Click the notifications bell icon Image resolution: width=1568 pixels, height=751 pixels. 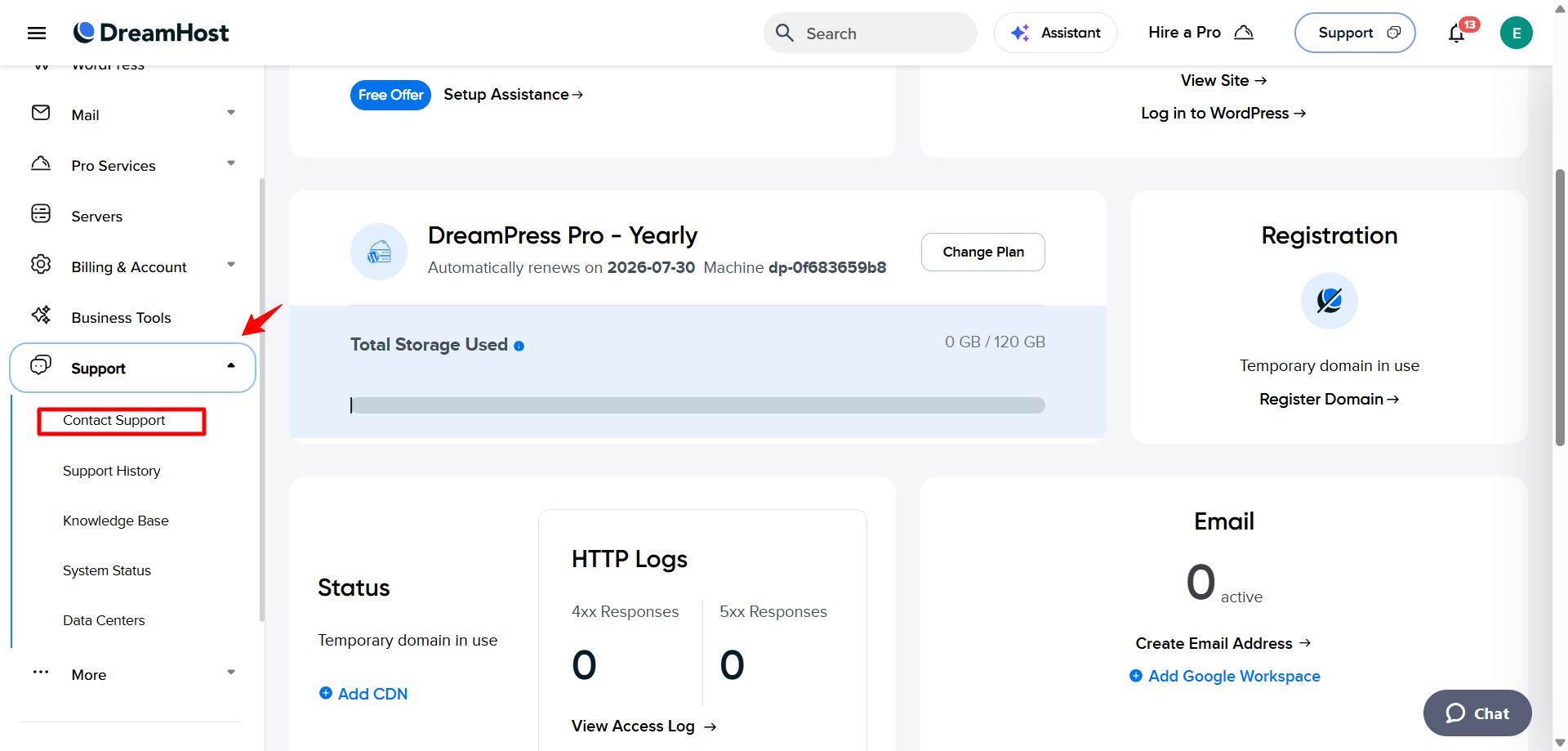click(1457, 34)
